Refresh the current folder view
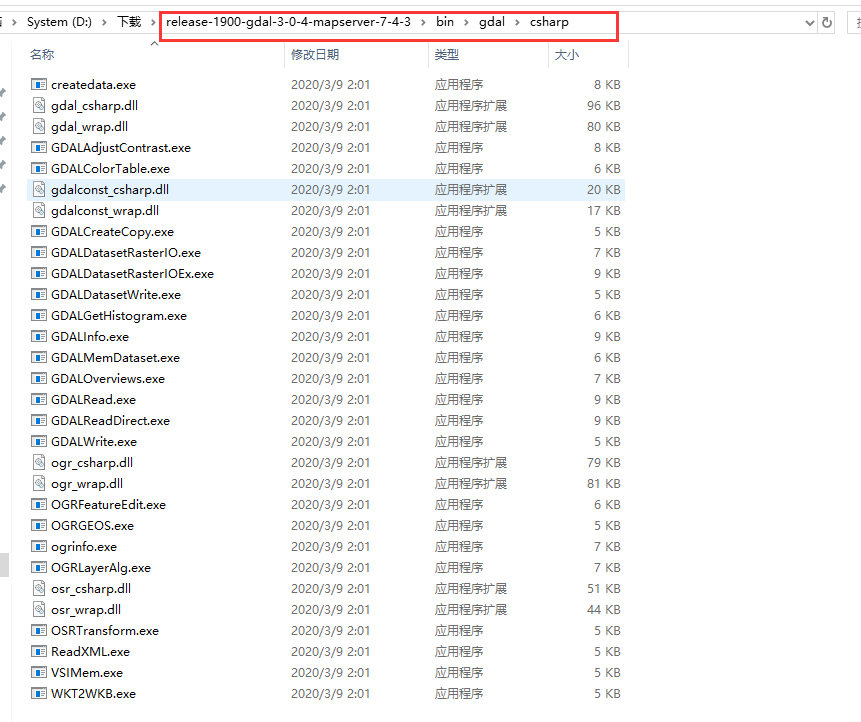Screen dimensions: 861x722 click(826, 23)
